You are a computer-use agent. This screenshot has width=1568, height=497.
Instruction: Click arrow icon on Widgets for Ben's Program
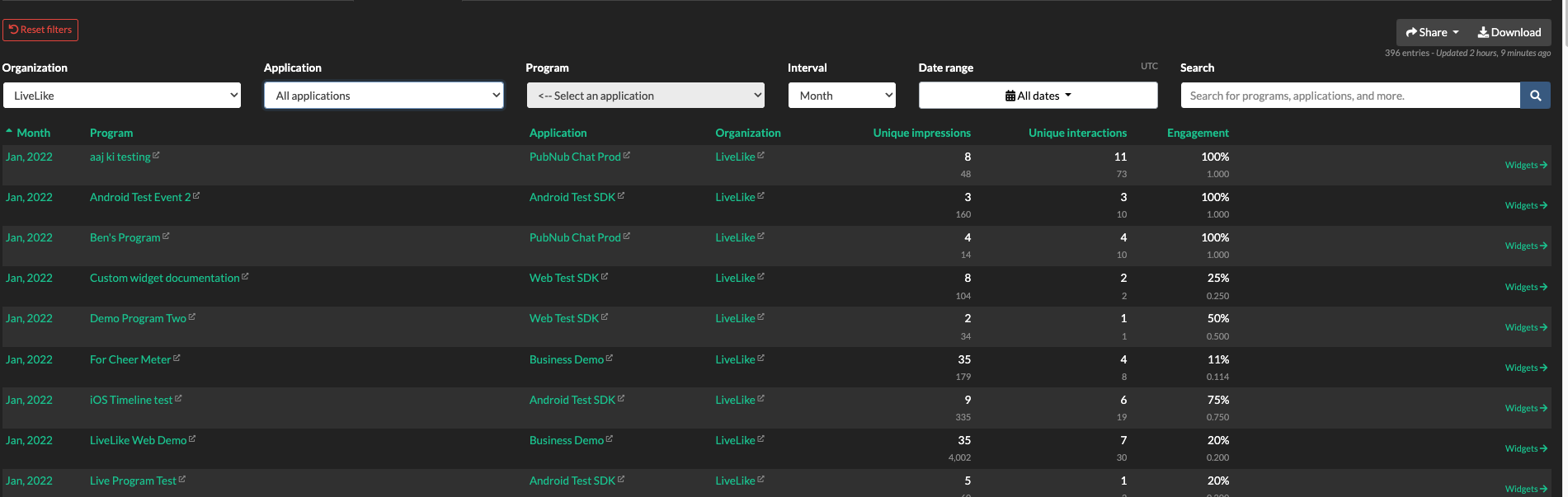click(x=1543, y=246)
